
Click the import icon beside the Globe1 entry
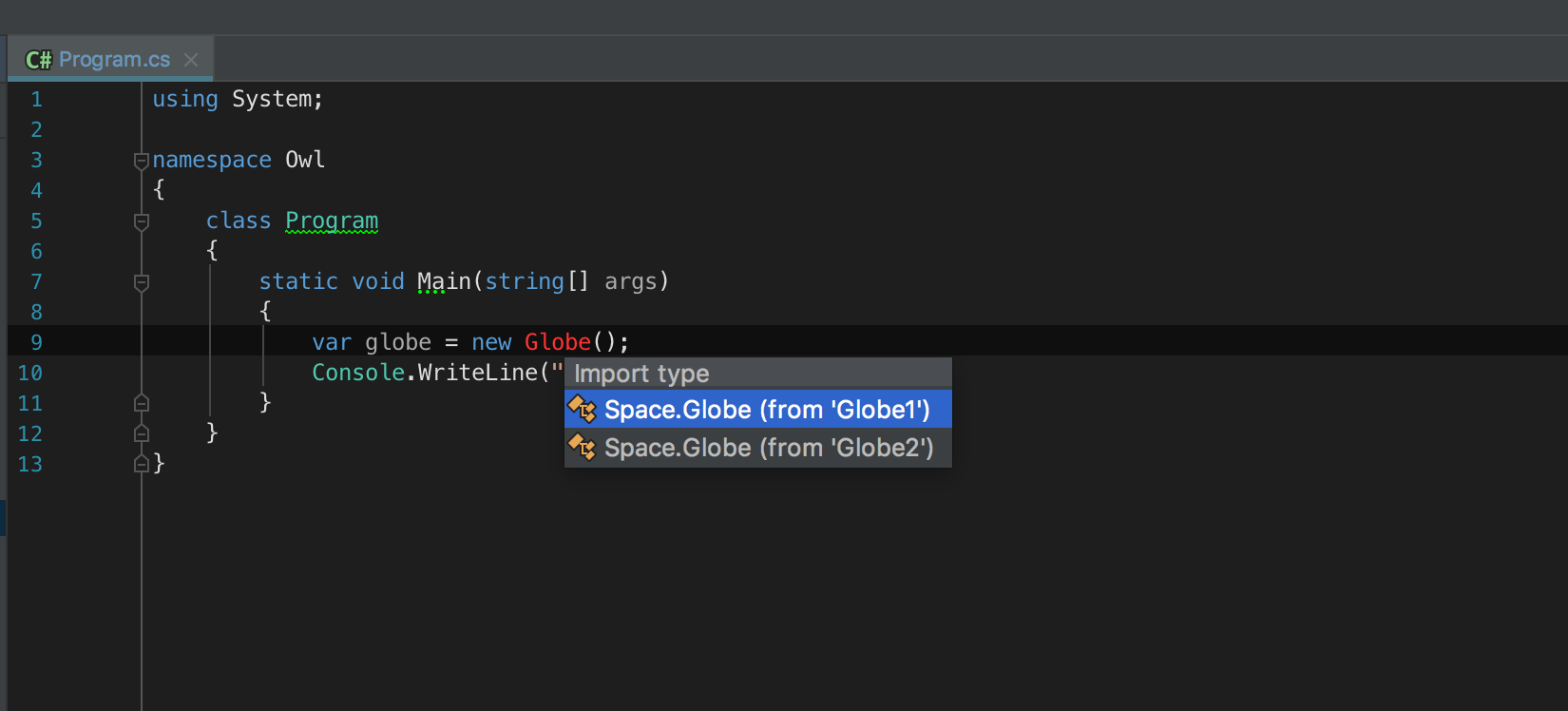click(582, 410)
